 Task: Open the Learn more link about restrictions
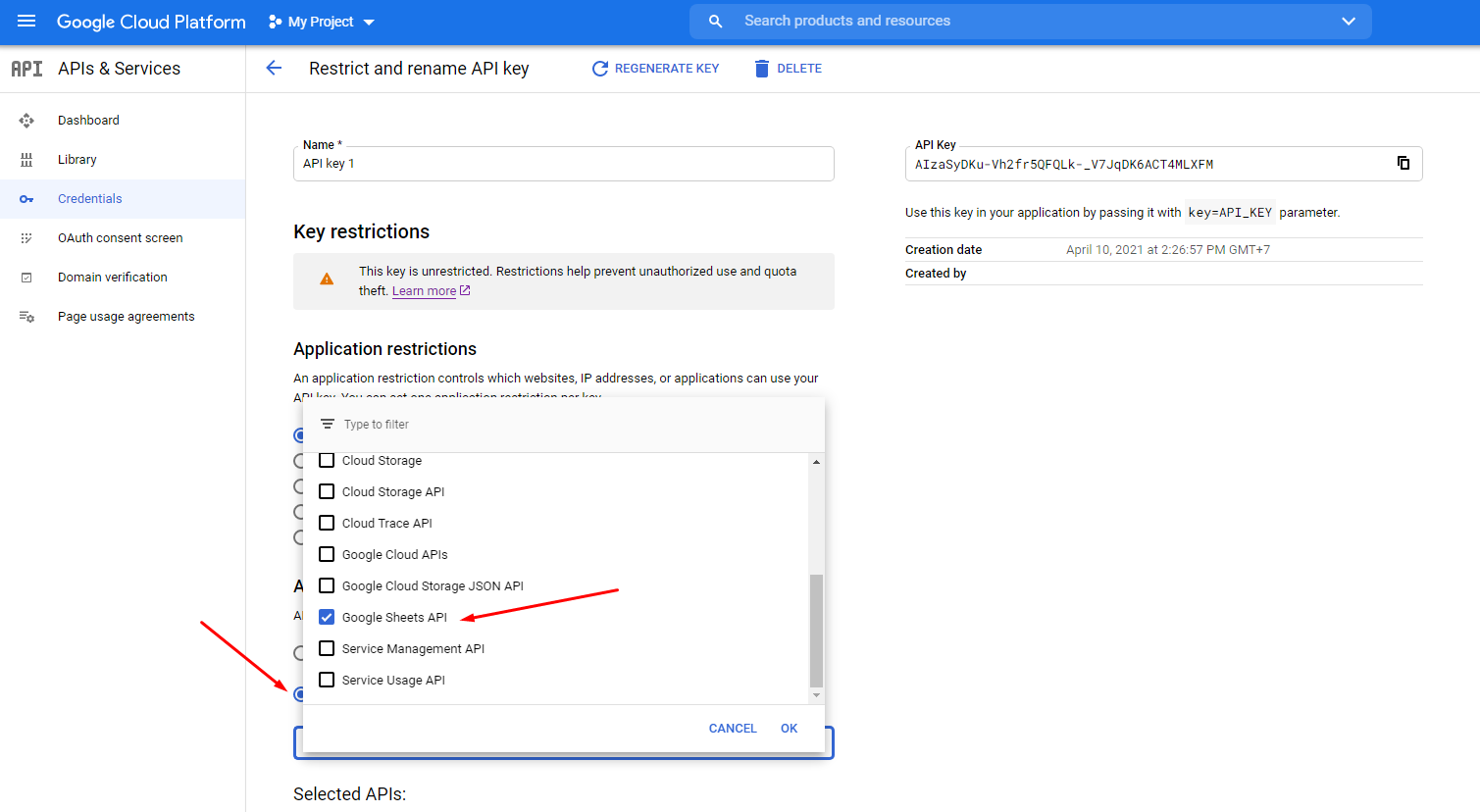point(423,290)
